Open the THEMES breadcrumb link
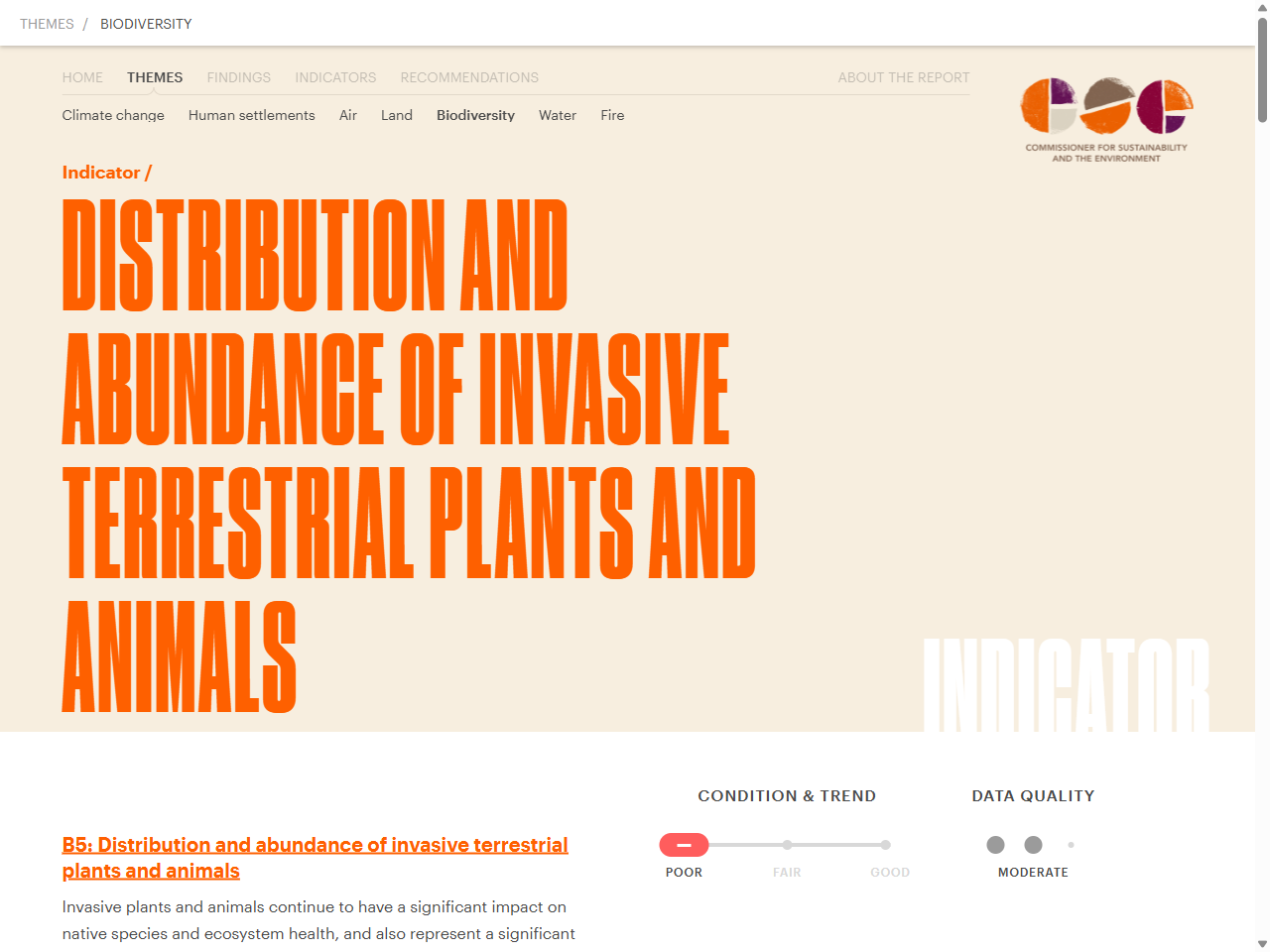 point(47,24)
